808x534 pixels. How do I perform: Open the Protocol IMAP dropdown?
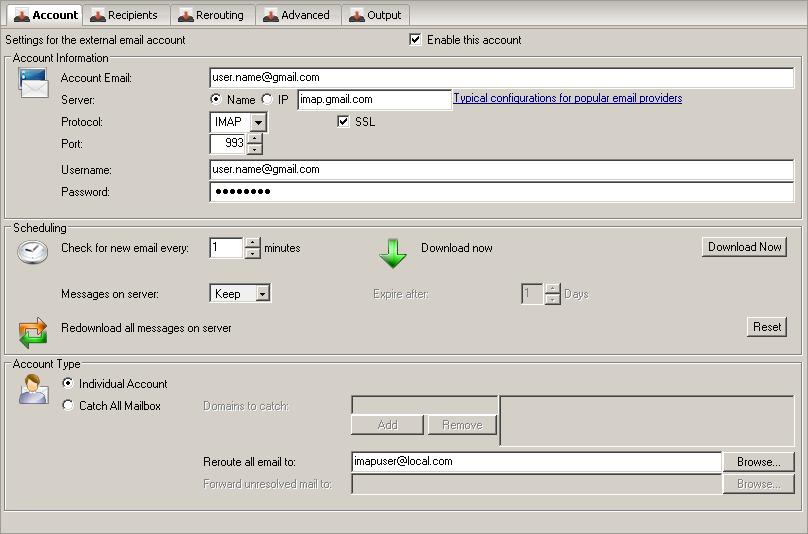(x=257, y=122)
